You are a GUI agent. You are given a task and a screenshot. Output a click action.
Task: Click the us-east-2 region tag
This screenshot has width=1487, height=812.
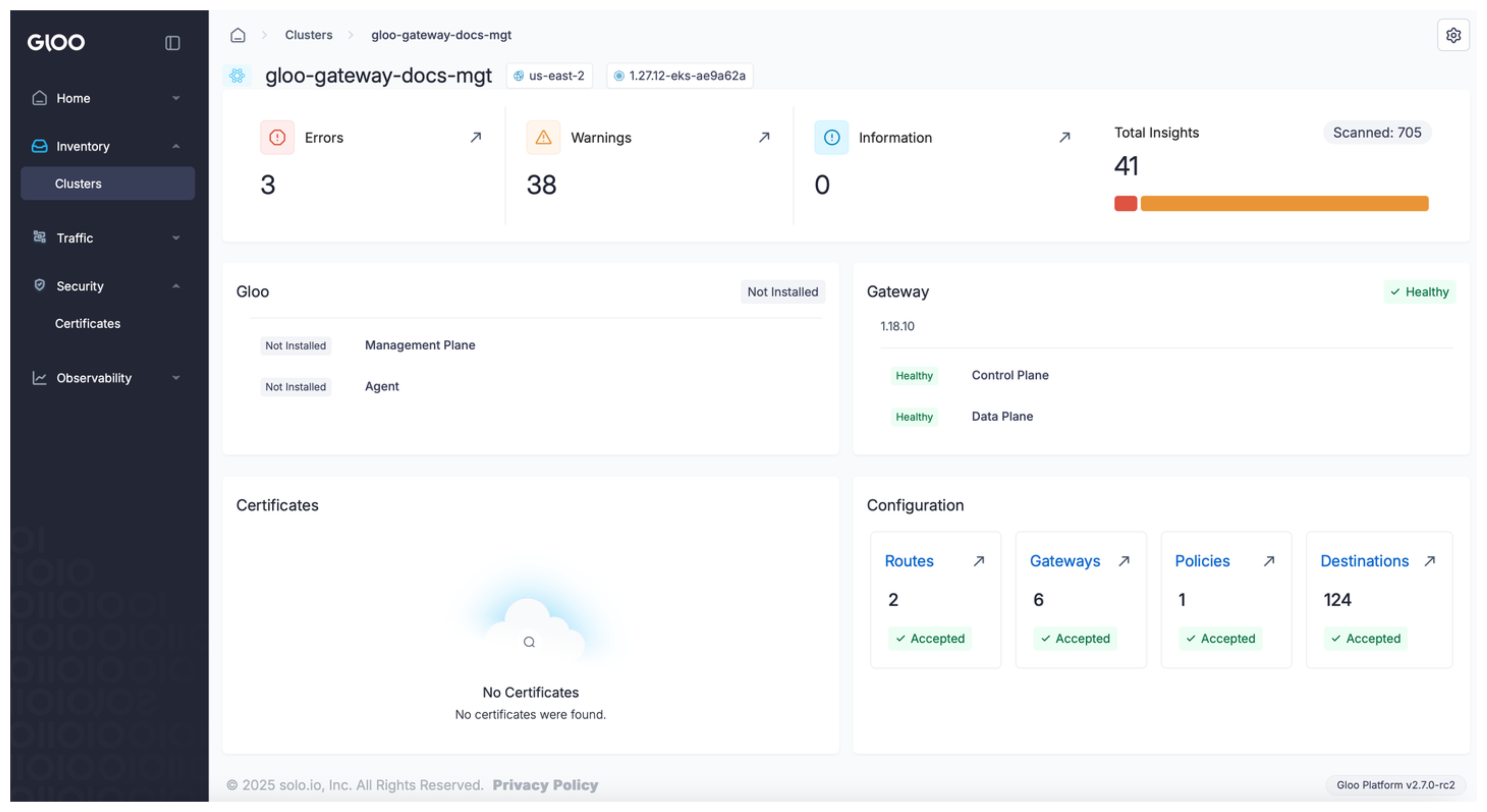(549, 76)
